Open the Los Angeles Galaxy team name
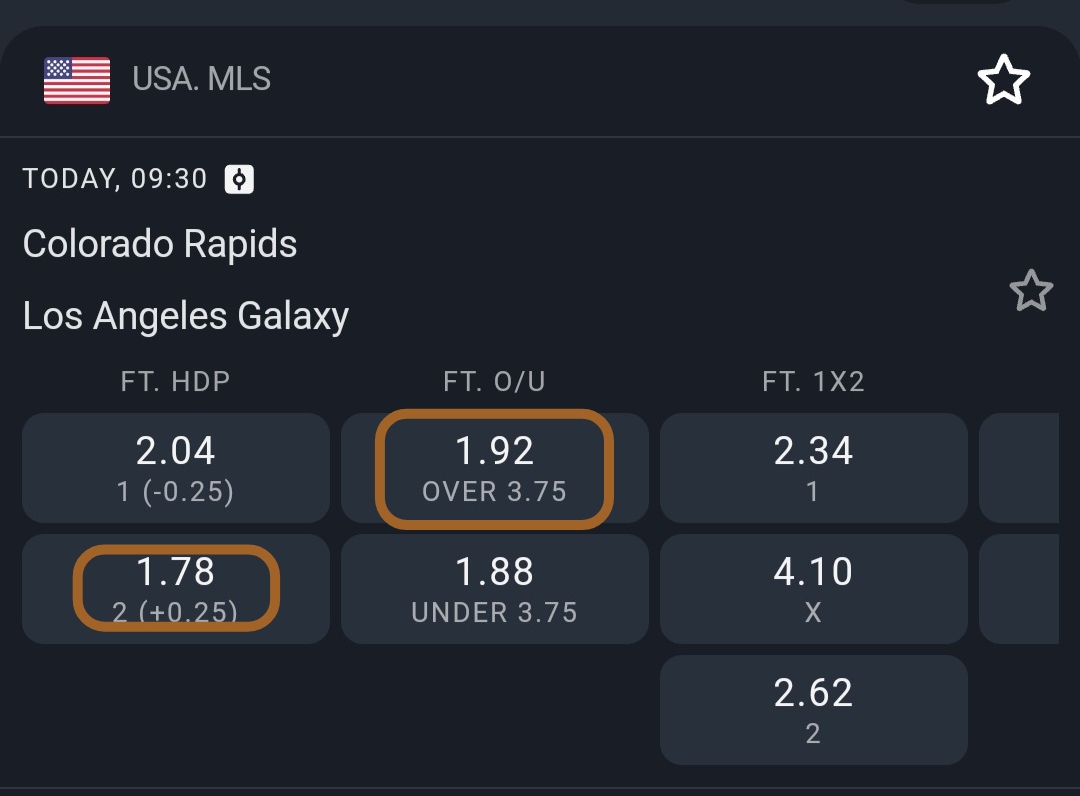Image resolution: width=1080 pixels, height=796 pixels. 186,316
